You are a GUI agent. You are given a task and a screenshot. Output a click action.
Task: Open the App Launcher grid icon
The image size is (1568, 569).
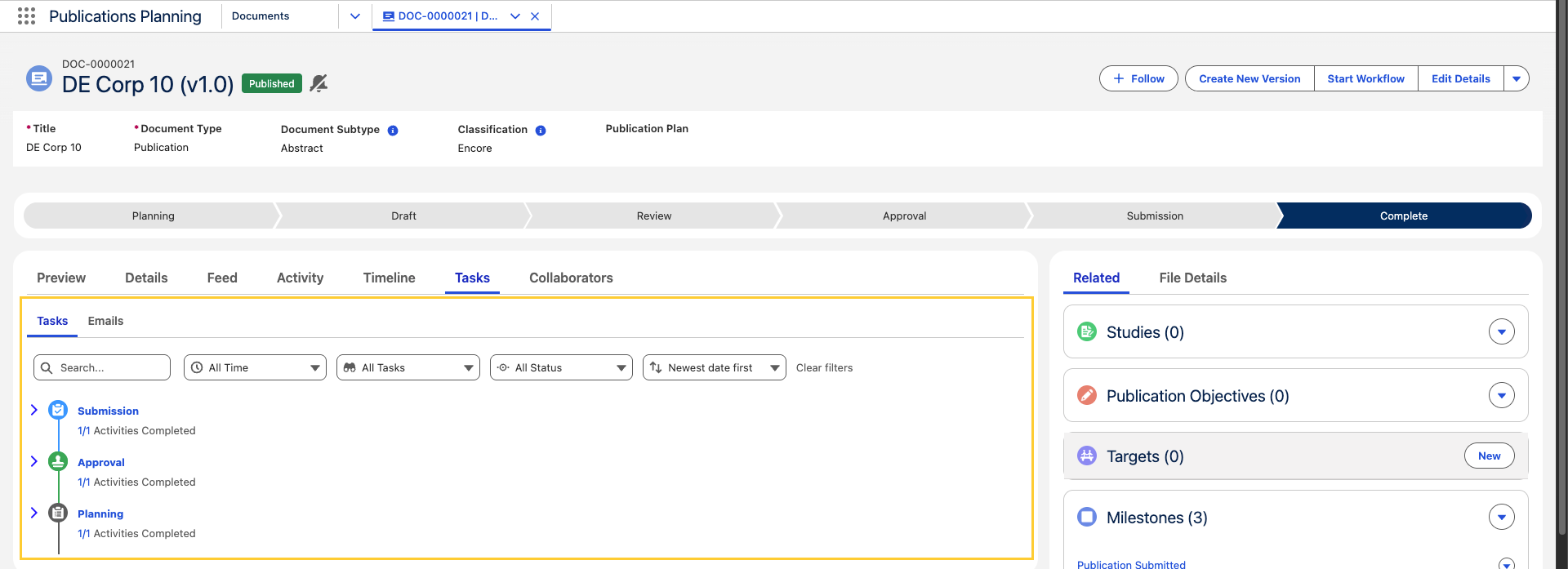pos(26,16)
